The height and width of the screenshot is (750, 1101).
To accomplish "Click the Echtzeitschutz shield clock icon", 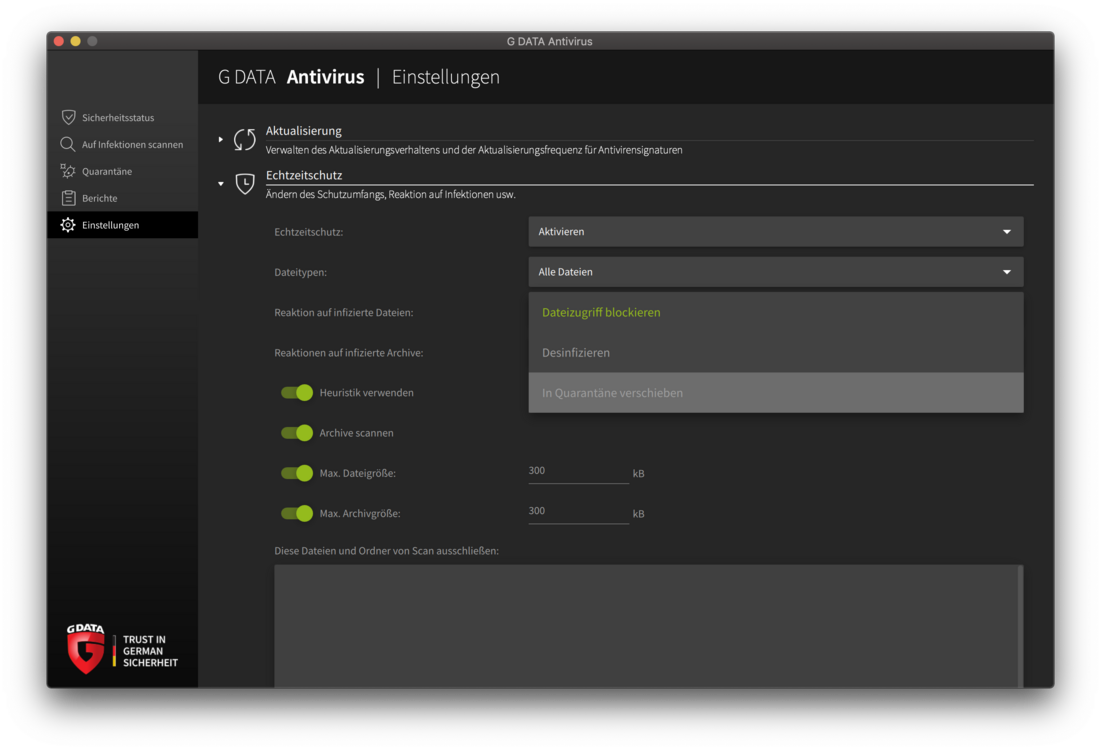I will tap(244, 183).
